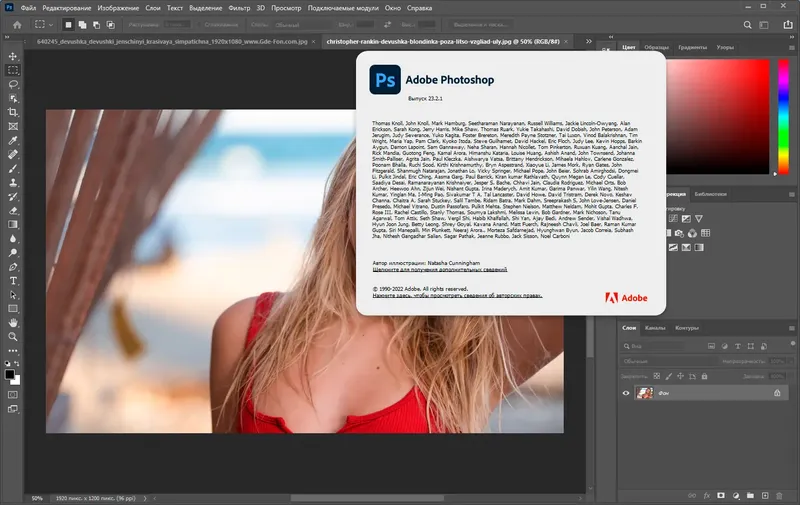This screenshot has height=505, width=800.
Task: Select the Horizontal Type tool
Action: 13,281
